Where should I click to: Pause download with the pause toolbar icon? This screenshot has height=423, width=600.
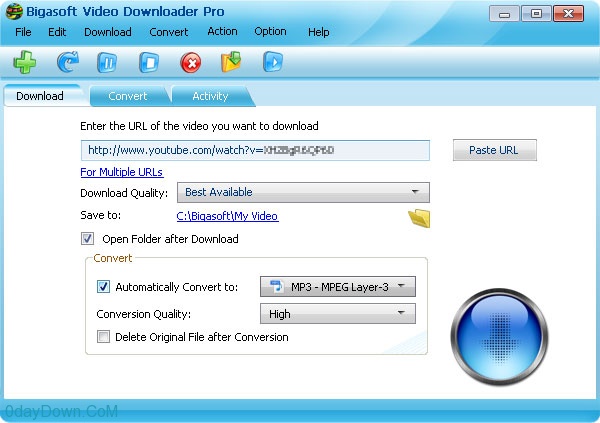107,62
